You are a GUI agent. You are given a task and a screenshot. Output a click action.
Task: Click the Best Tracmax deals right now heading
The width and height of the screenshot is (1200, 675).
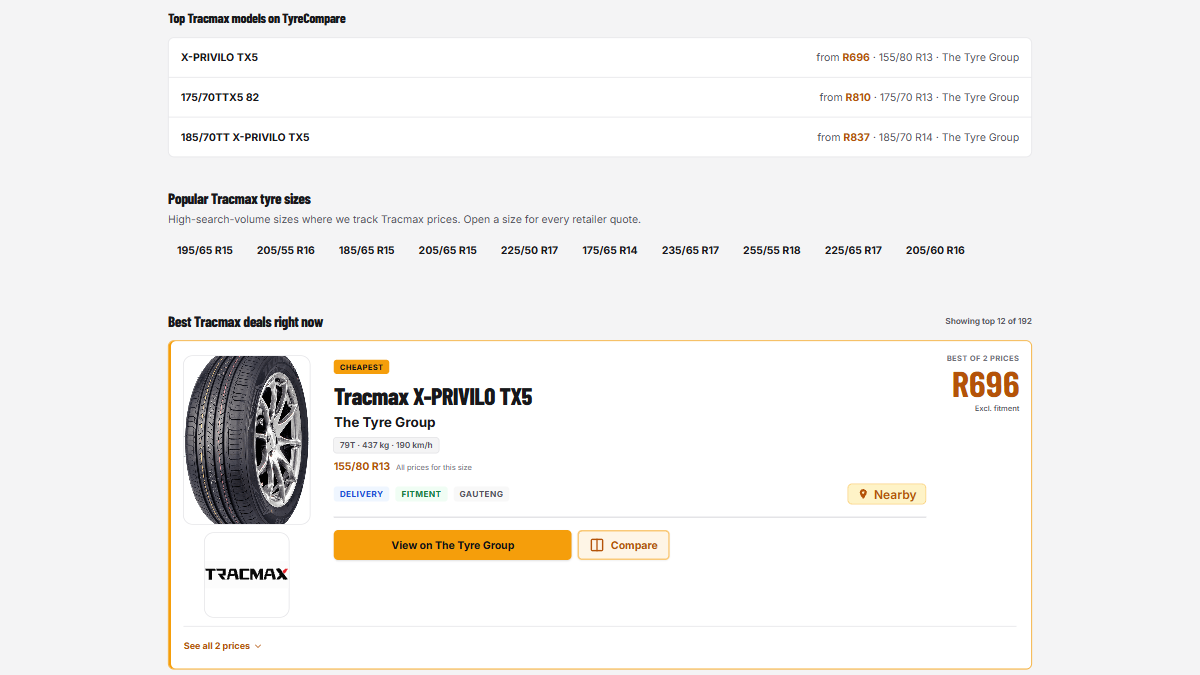point(246,322)
